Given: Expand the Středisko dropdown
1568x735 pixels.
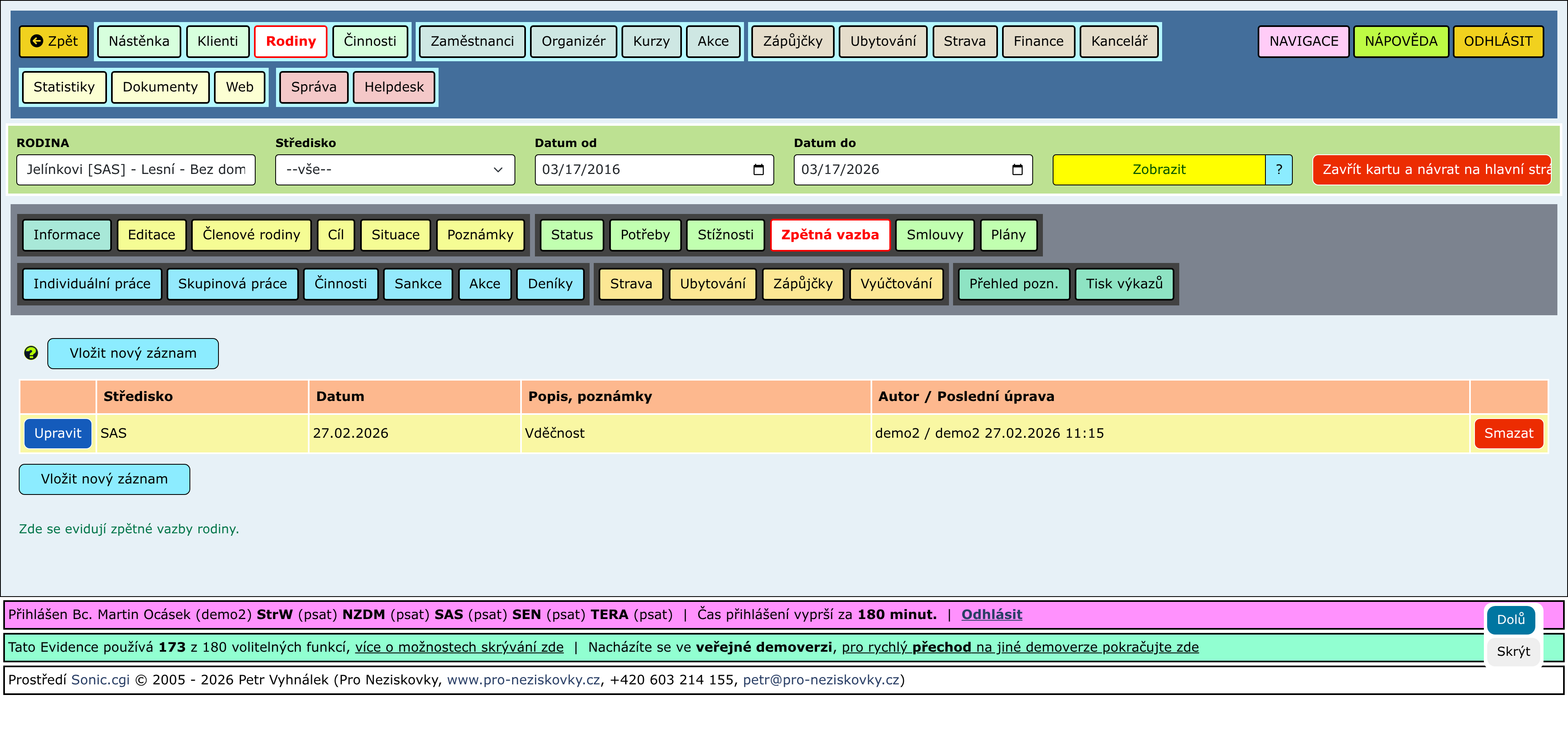Looking at the screenshot, I should (394, 170).
